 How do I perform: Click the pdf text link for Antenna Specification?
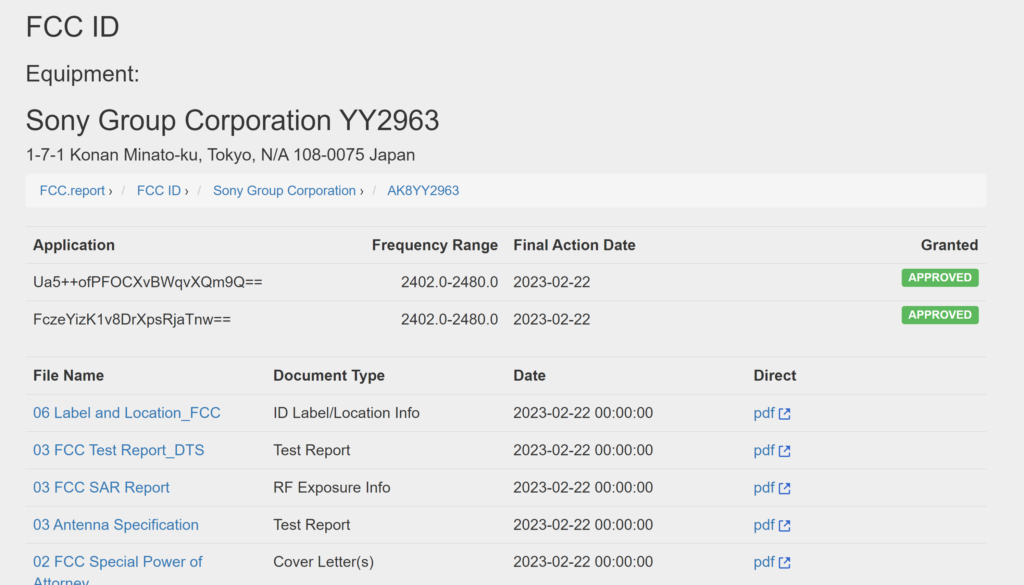764,525
